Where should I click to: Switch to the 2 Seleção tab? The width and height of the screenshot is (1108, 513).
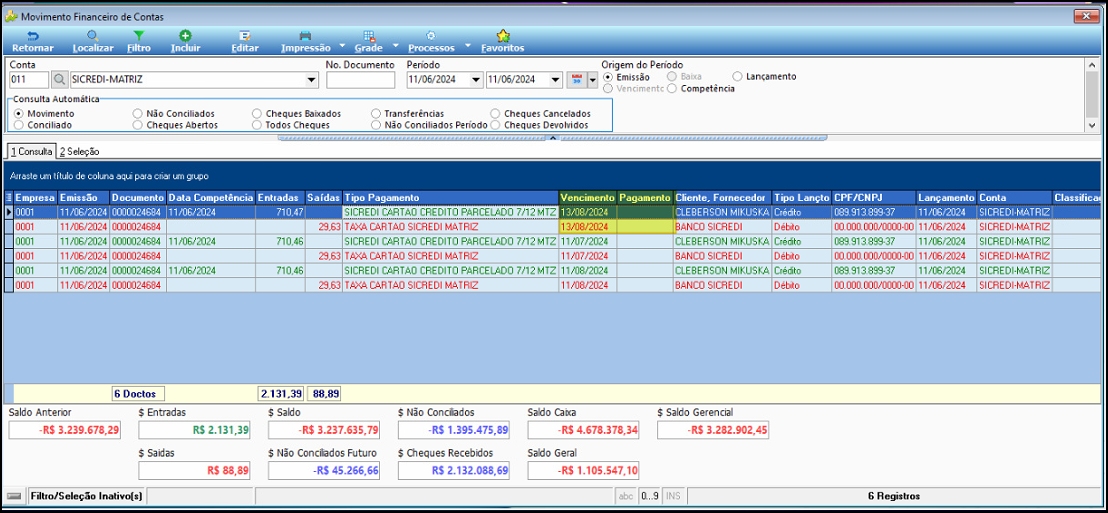click(x=79, y=151)
